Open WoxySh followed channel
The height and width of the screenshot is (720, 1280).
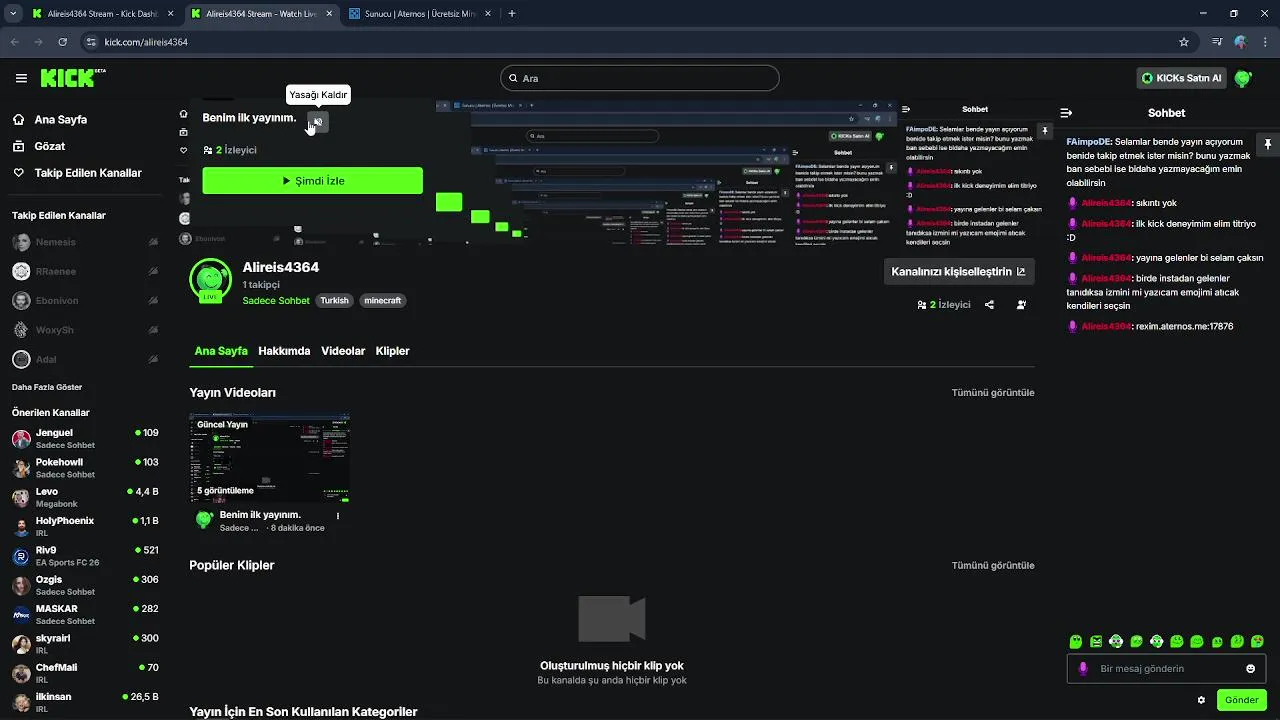pyautogui.click(x=85, y=330)
